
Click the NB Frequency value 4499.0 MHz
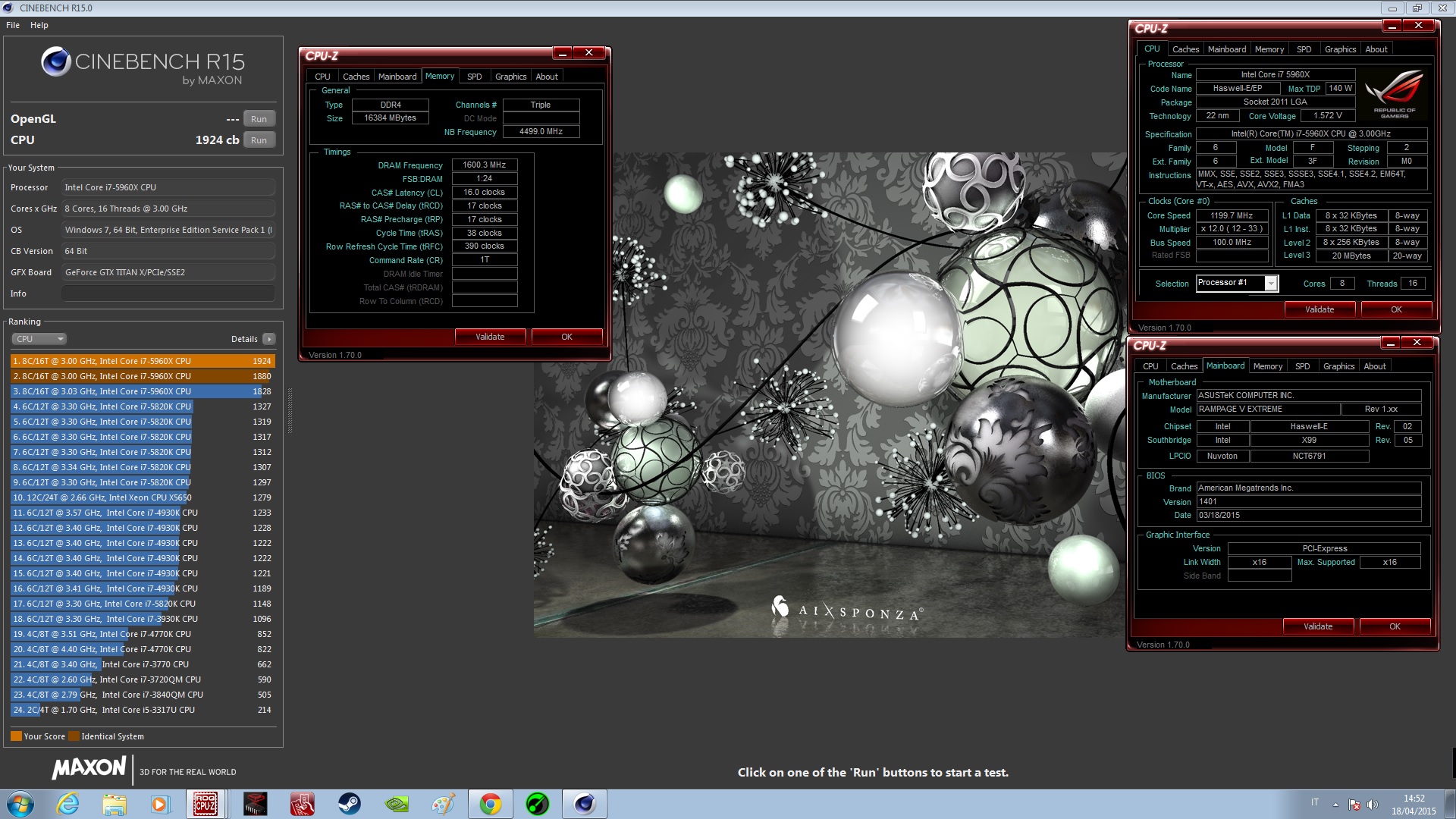tap(541, 131)
